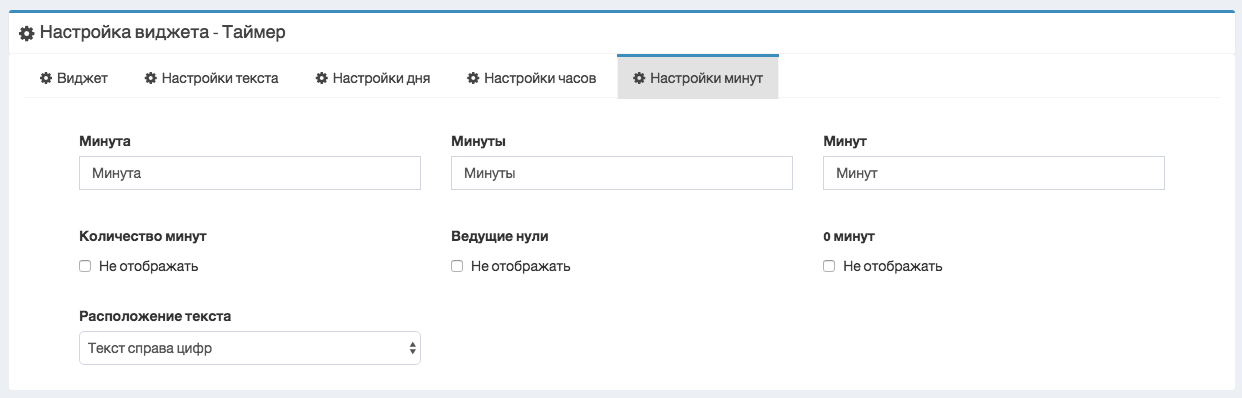Toggle Ведущие нули Не отображать checkbox

pyautogui.click(x=457, y=267)
